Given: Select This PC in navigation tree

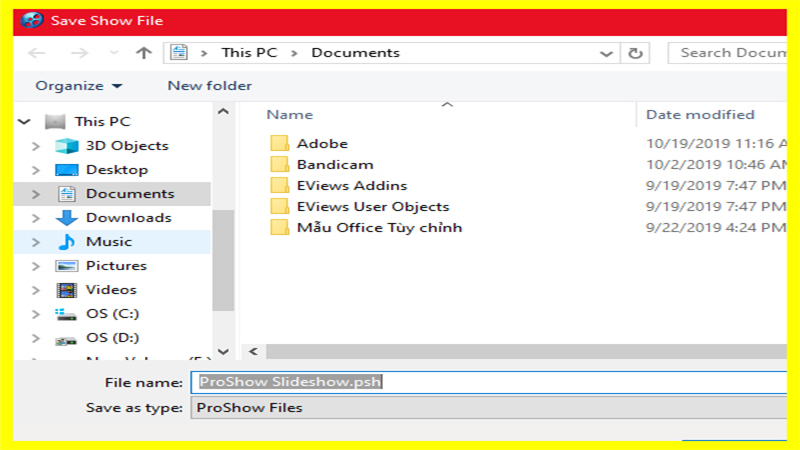Looking at the screenshot, I should tap(103, 121).
